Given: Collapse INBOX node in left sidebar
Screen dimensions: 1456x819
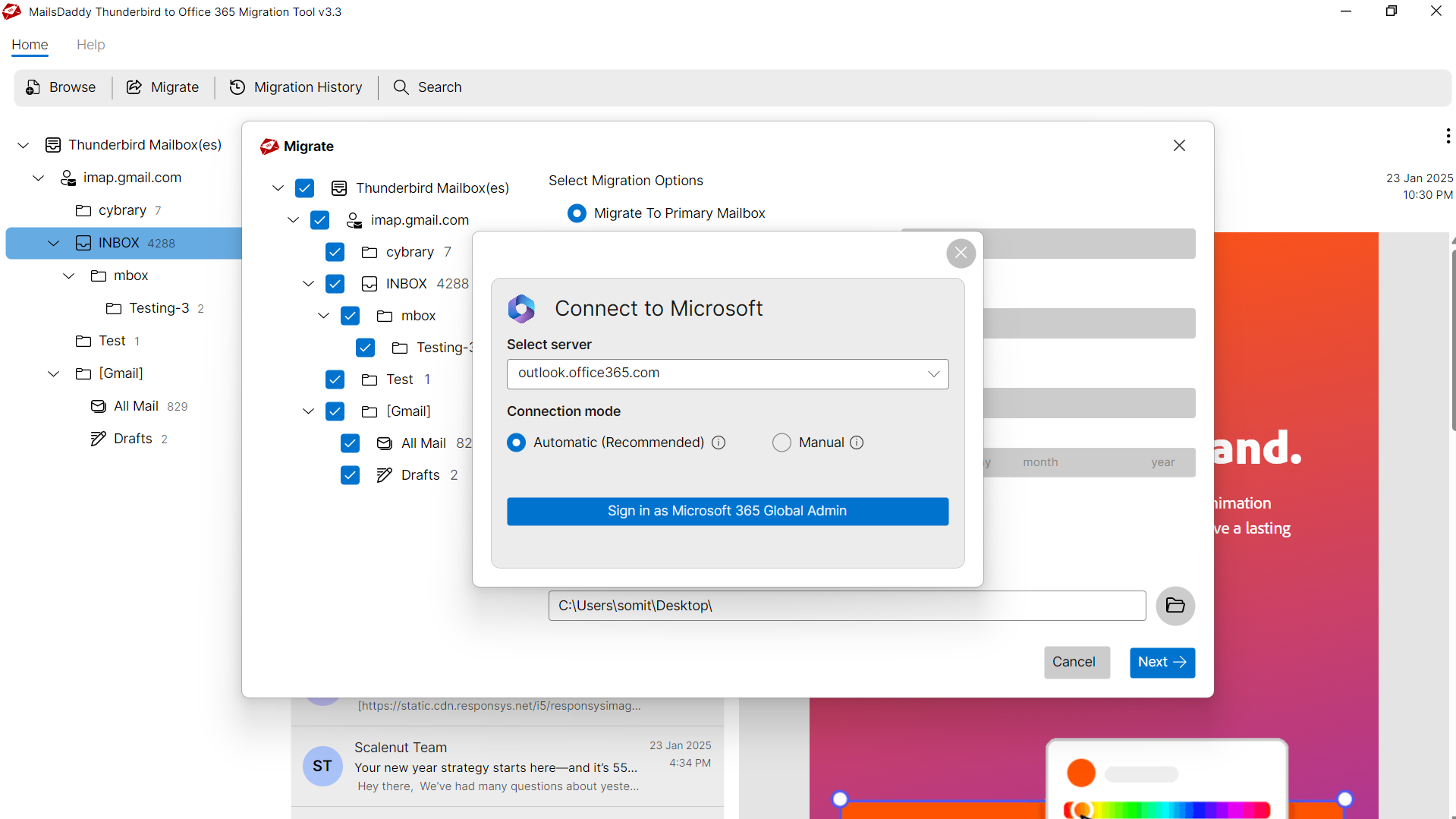Looking at the screenshot, I should click(x=54, y=243).
